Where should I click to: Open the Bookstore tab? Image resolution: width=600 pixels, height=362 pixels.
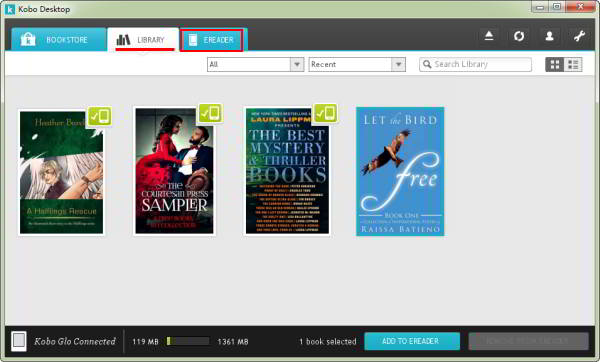coord(59,39)
